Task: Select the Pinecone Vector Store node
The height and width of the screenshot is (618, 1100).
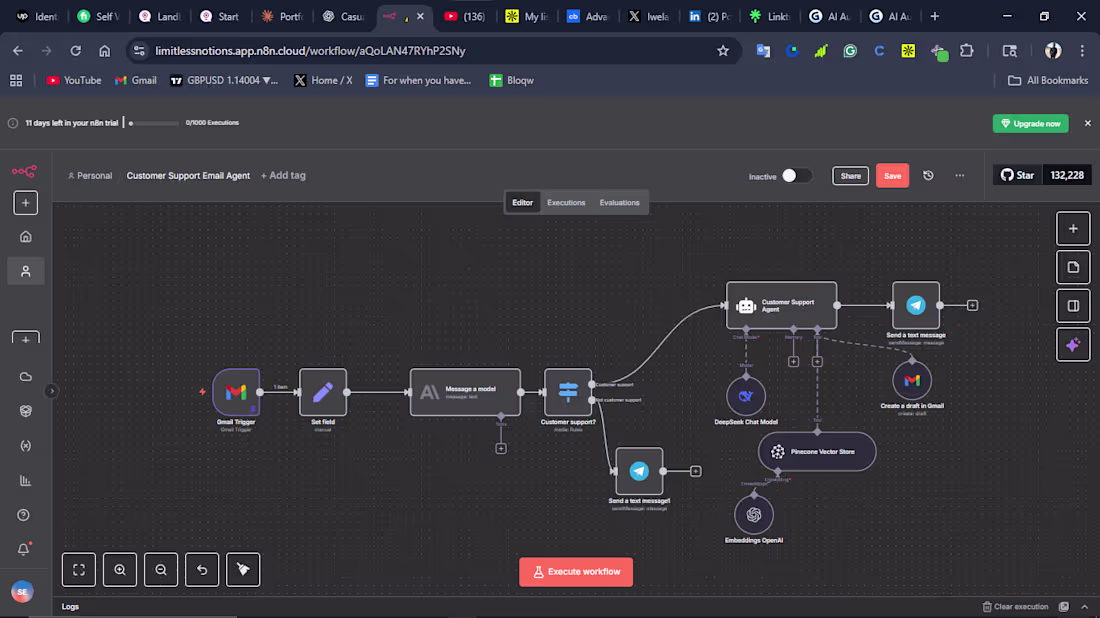Action: pyautogui.click(x=817, y=451)
